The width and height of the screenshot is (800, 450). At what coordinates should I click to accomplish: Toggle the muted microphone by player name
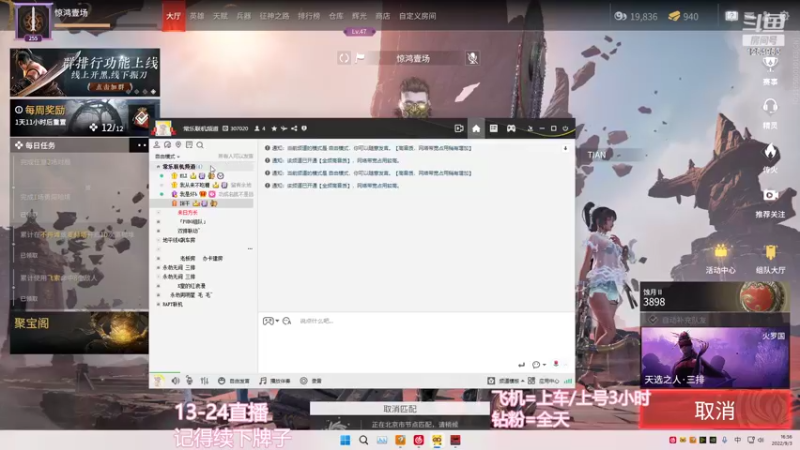(x=472, y=58)
